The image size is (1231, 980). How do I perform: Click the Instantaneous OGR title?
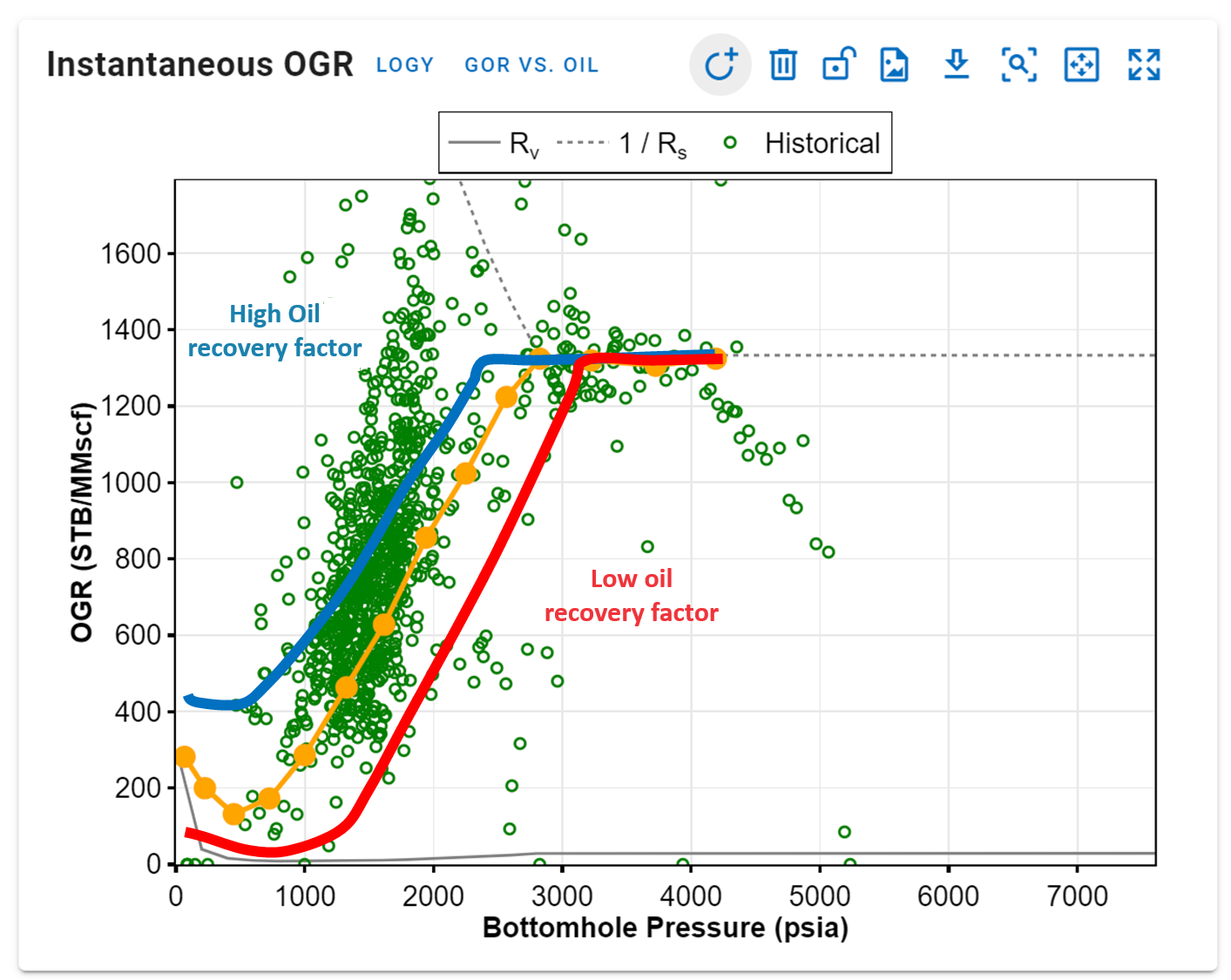[200, 64]
